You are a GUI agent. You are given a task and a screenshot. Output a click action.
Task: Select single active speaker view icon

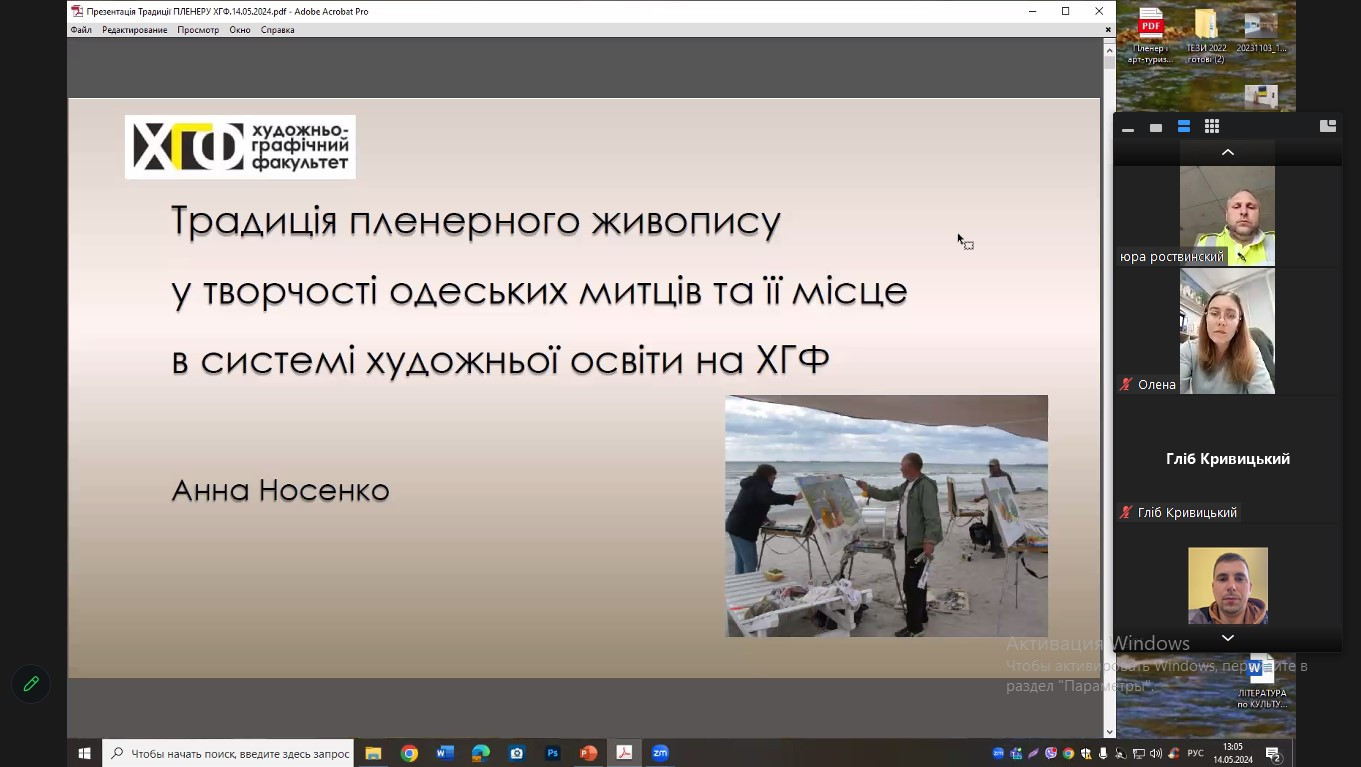pos(1156,128)
